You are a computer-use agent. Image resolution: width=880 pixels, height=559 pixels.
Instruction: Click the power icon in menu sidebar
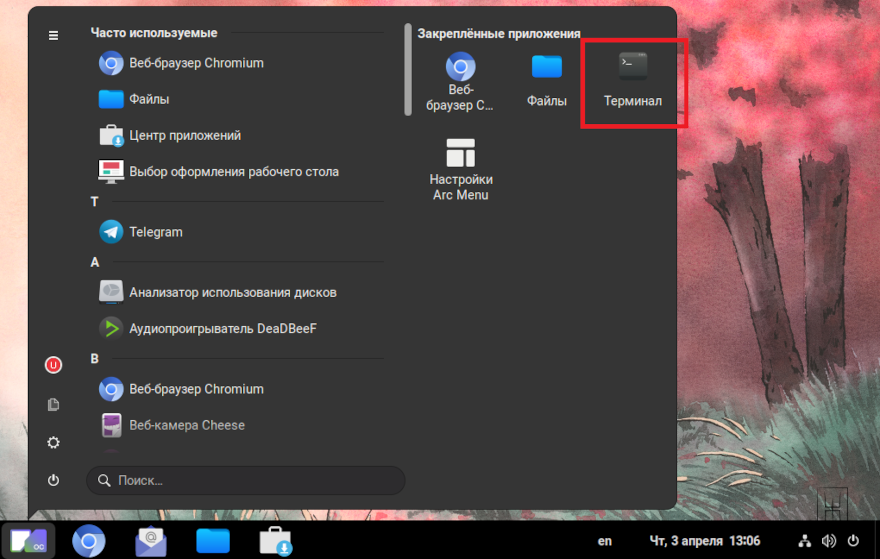point(53,480)
